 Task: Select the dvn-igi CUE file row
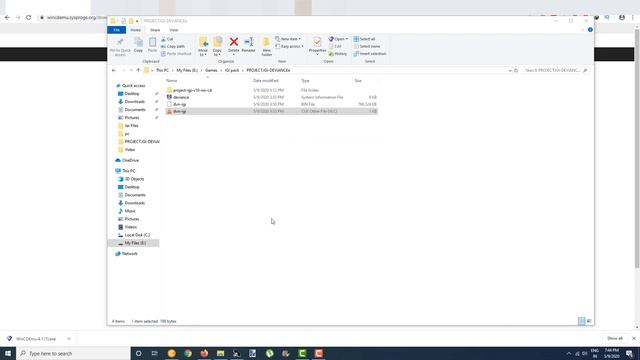(271, 111)
